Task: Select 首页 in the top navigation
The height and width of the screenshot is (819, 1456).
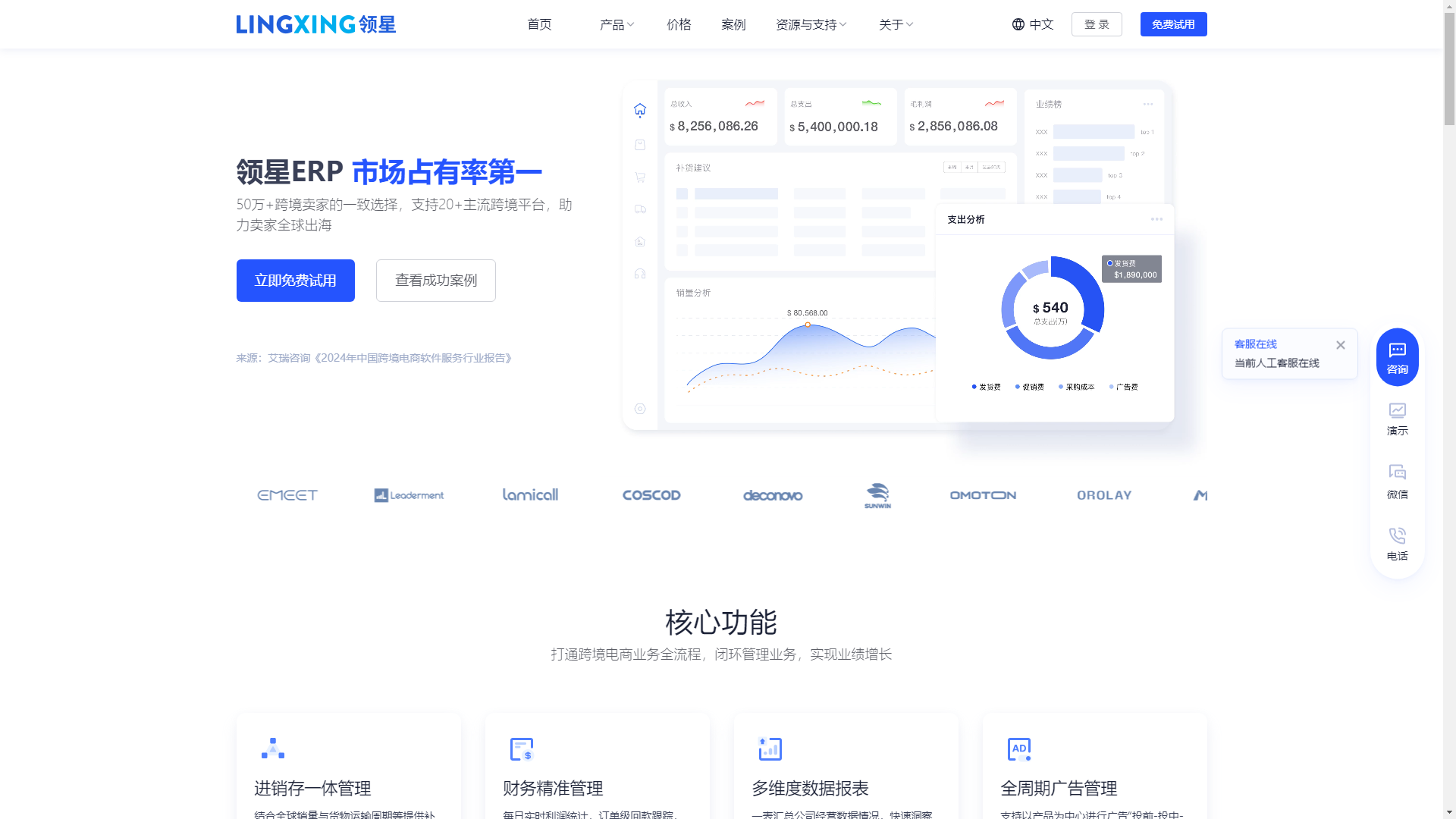Action: 539,24
